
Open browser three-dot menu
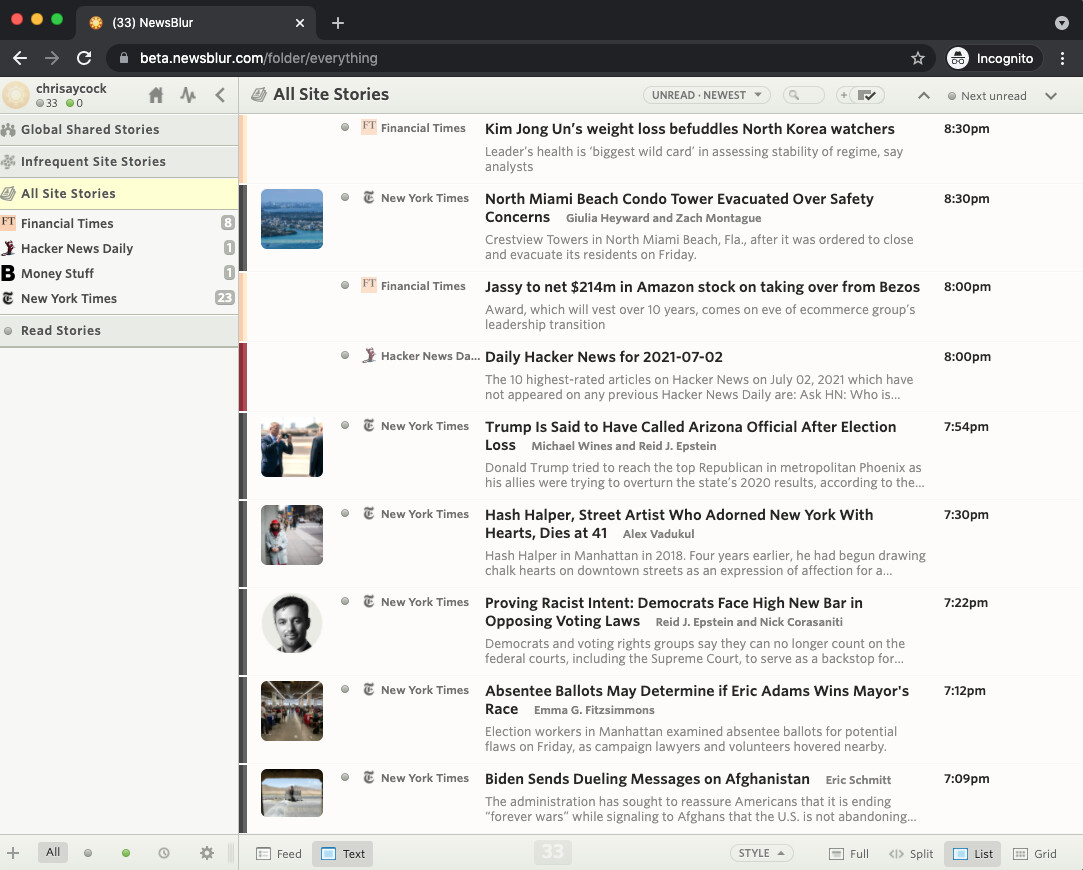(x=1062, y=58)
